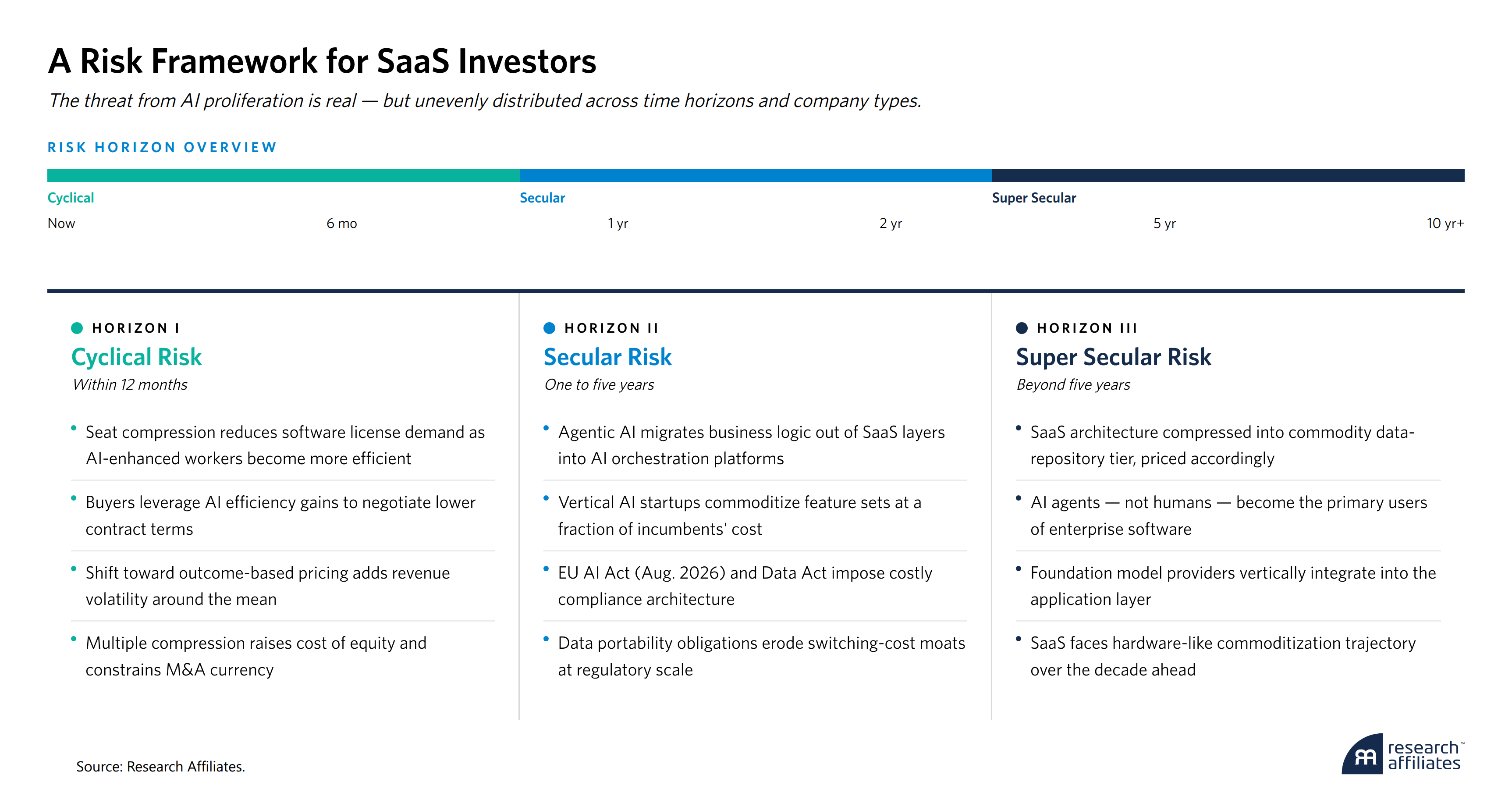Click the navy Horizon III dot
Screen dimensions: 1512x789
tap(1022, 328)
